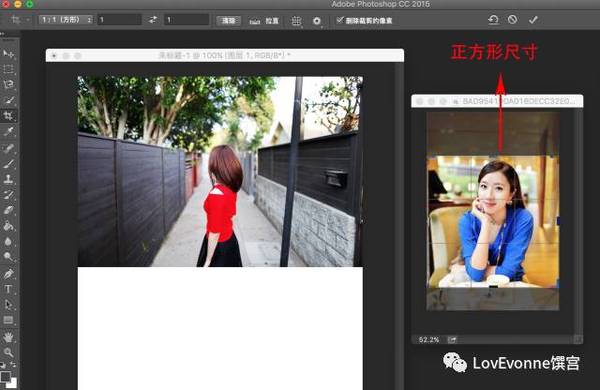Click the 清除 clear button
This screenshot has width=600, height=390.
pos(228,21)
